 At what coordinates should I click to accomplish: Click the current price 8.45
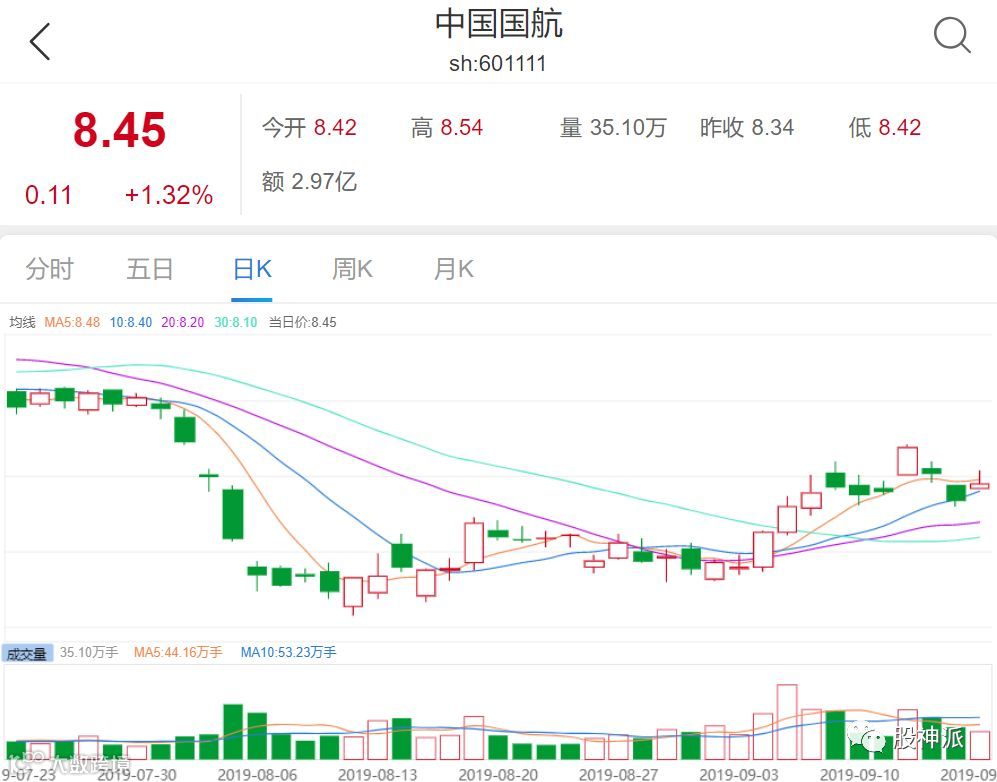coord(120,130)
